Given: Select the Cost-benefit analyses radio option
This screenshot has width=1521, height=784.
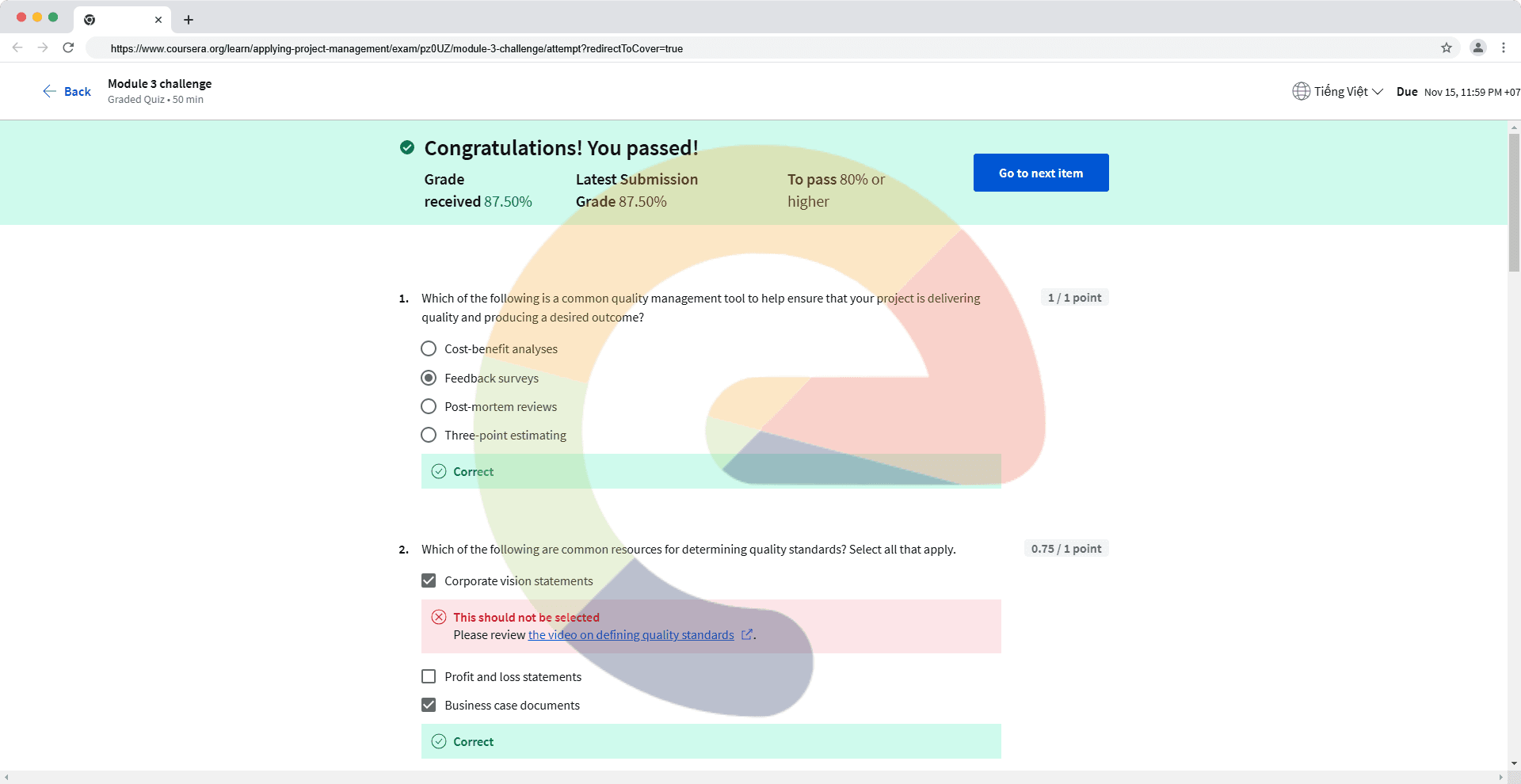Looking at the screenshot, I should 429,348.
